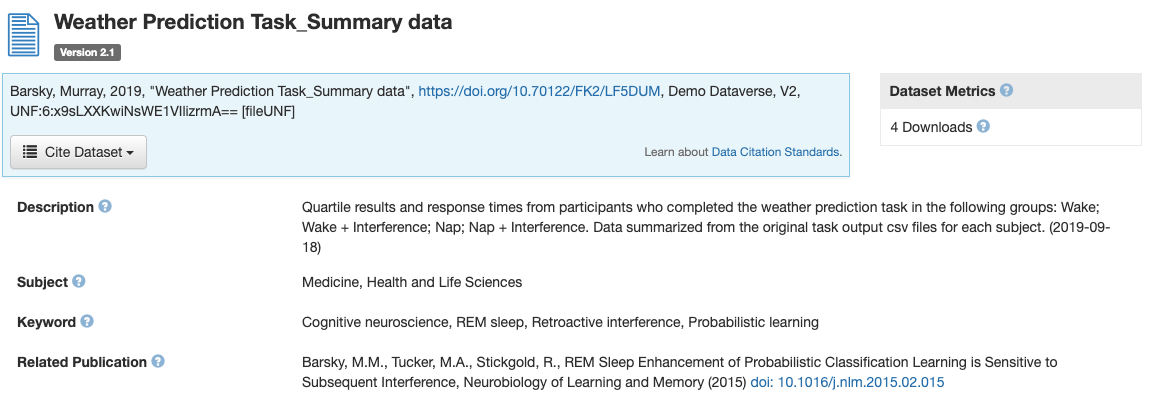The width and height of the screenshot is (1153, 405).
Task: Click the 4 Downloads count text
Action: (930, 127)
